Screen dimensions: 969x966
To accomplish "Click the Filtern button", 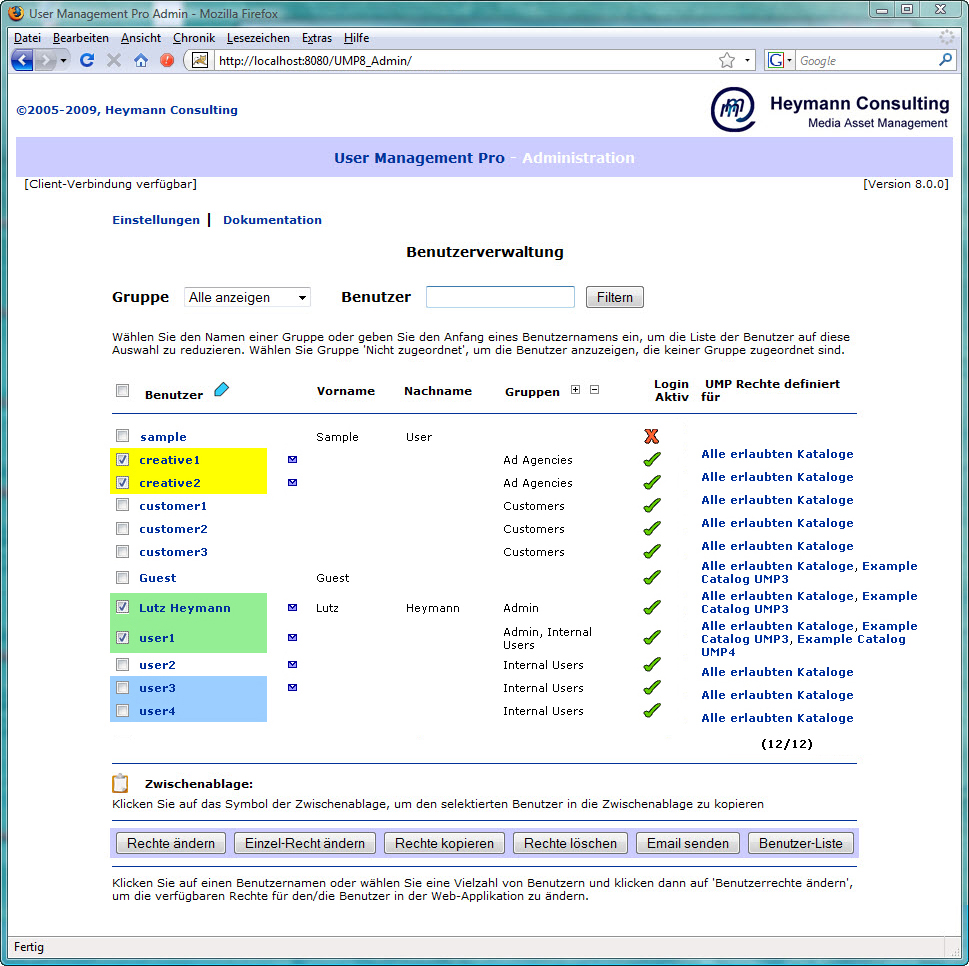I will click(615, 297).
